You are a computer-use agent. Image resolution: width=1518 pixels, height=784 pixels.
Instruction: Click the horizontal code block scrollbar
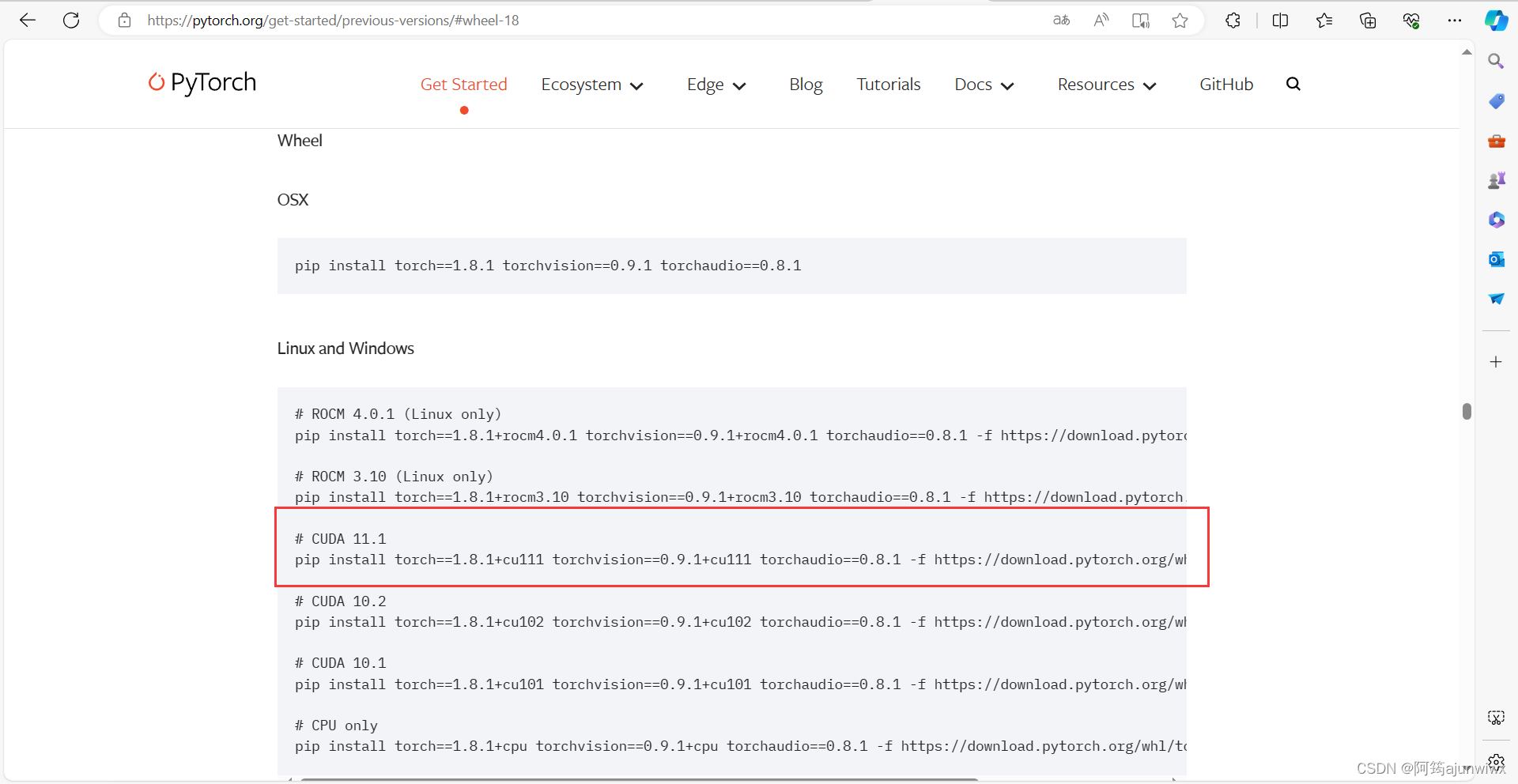[x=639, y=779]
